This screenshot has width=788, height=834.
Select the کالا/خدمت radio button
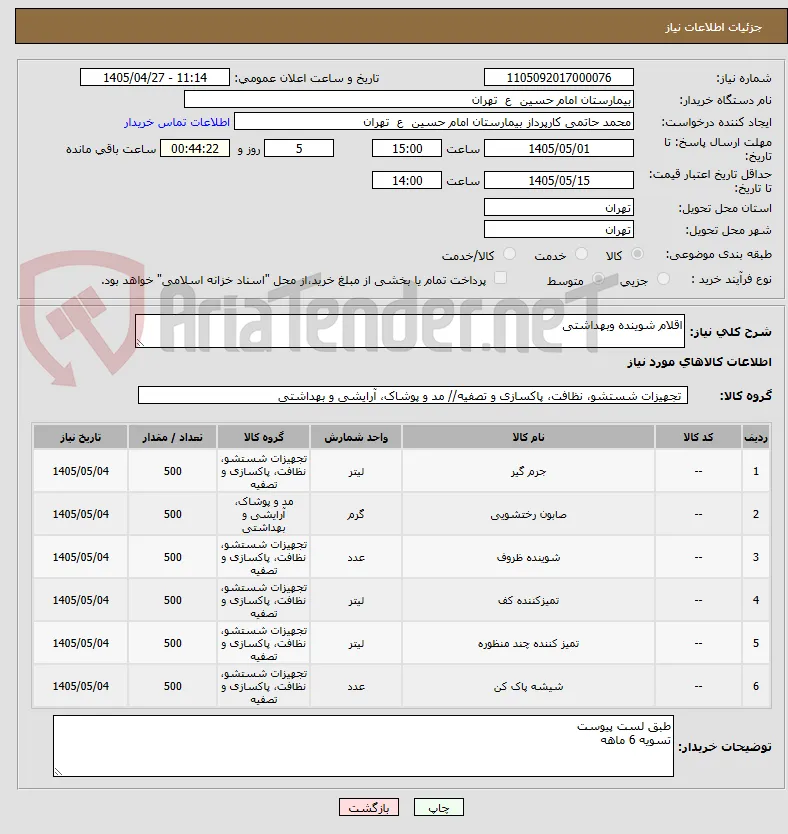click(509, 254)
